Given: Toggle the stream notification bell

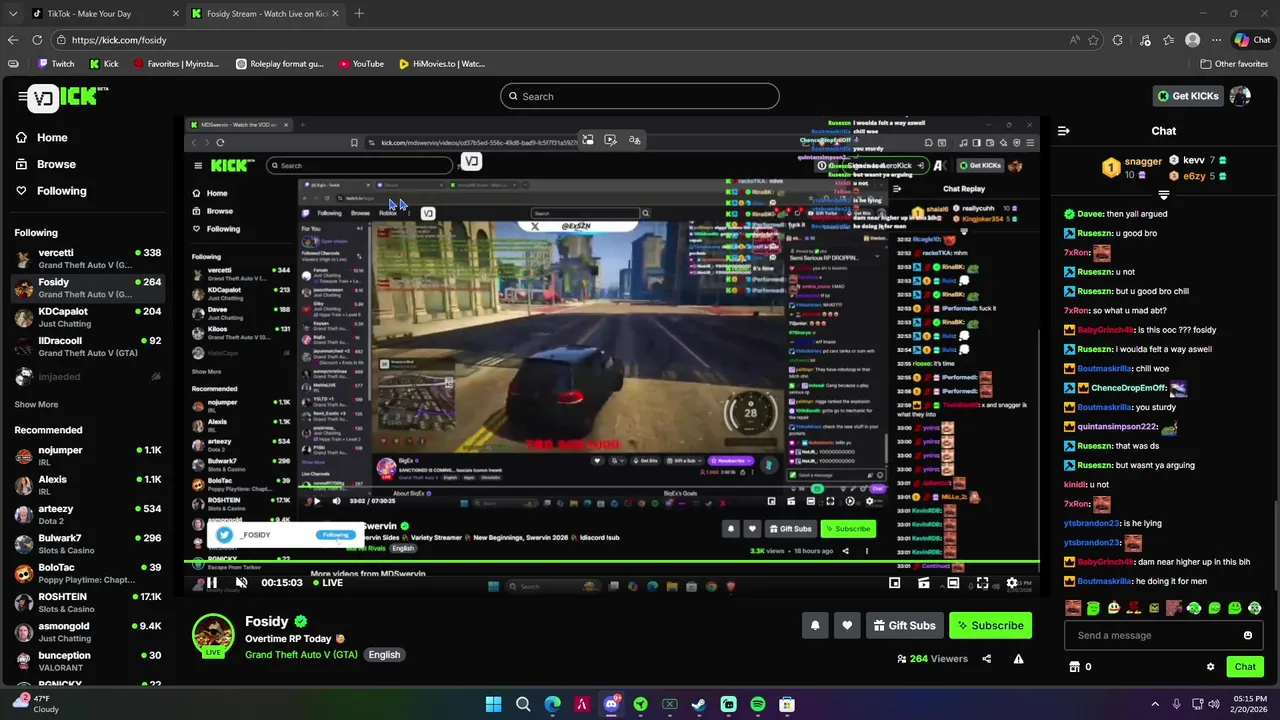Looking at the screenshot, I should (x=815, y=626).
